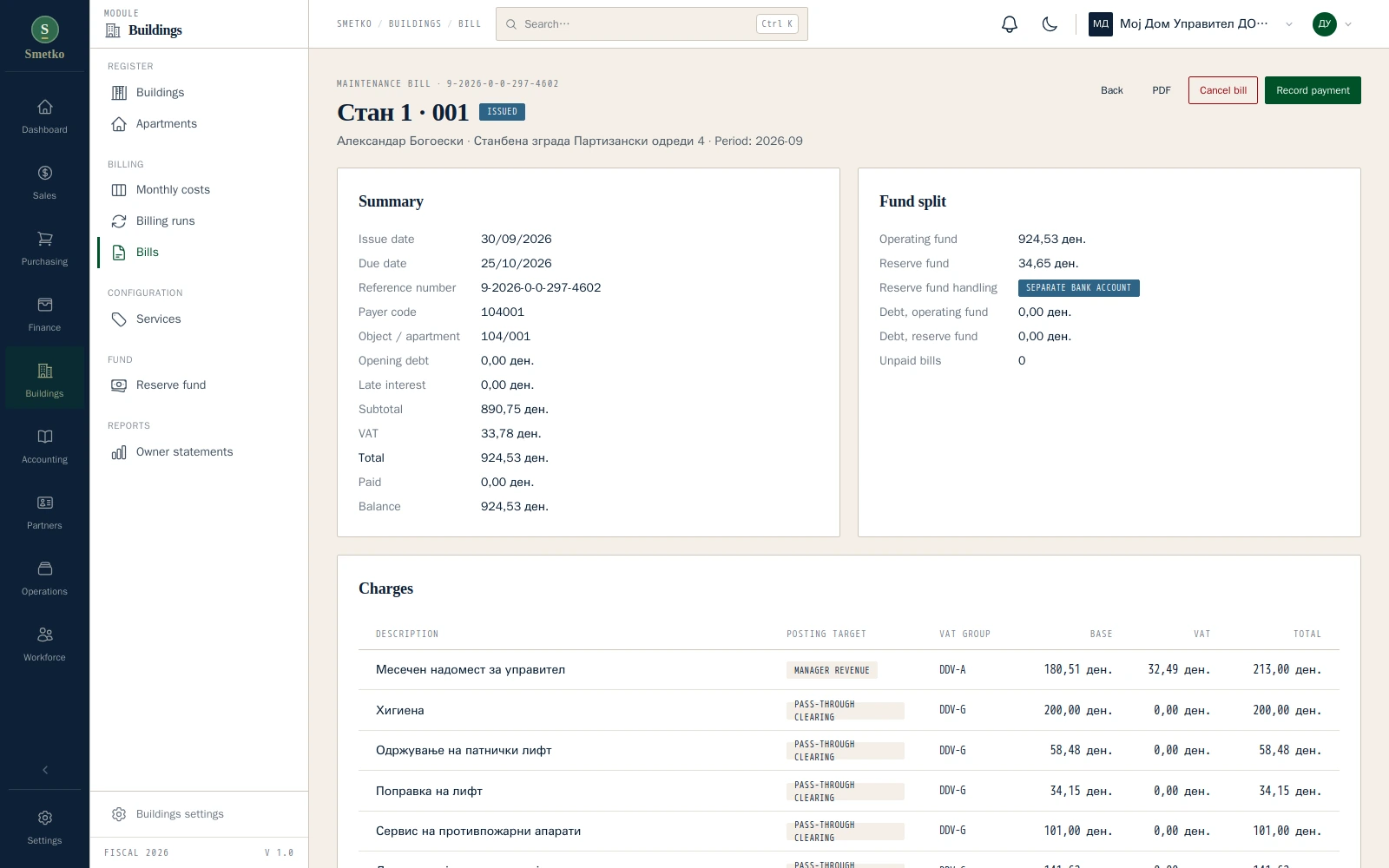The width and height of the screenshot is (1389, 868).
Task: Collapse the sidebar with the chevron
Action: pyautogui.click(x=44, y=770)
